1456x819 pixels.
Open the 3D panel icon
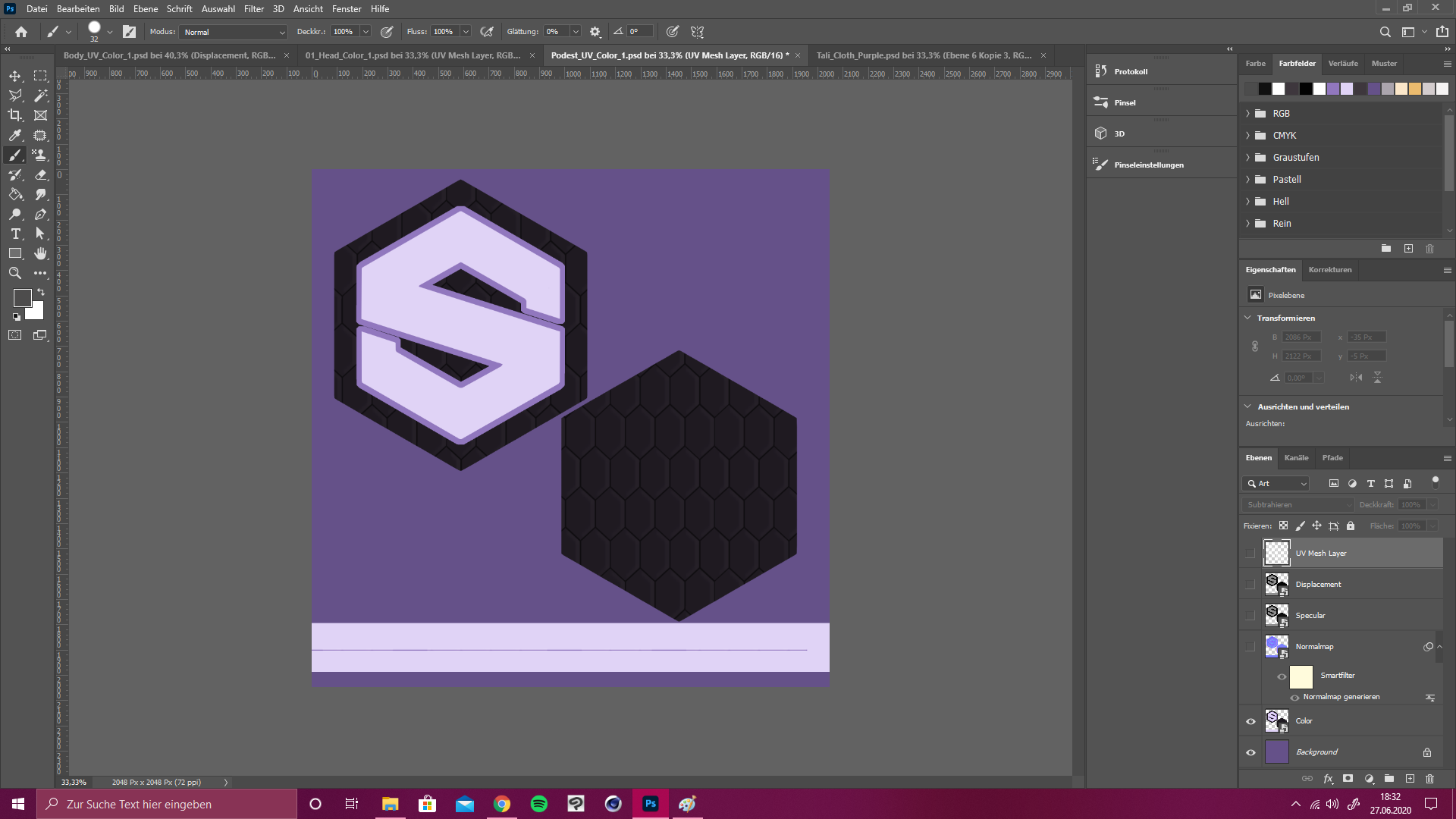click(x=1101, y=133)
